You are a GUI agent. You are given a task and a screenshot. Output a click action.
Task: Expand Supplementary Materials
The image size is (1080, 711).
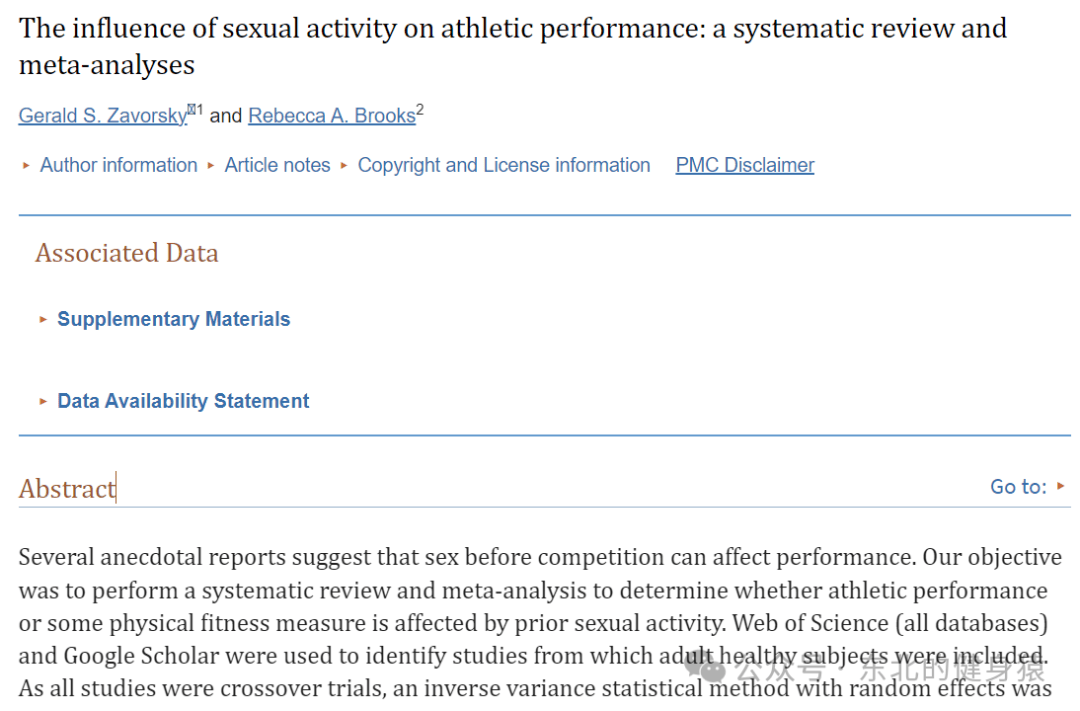pos(174,319)
